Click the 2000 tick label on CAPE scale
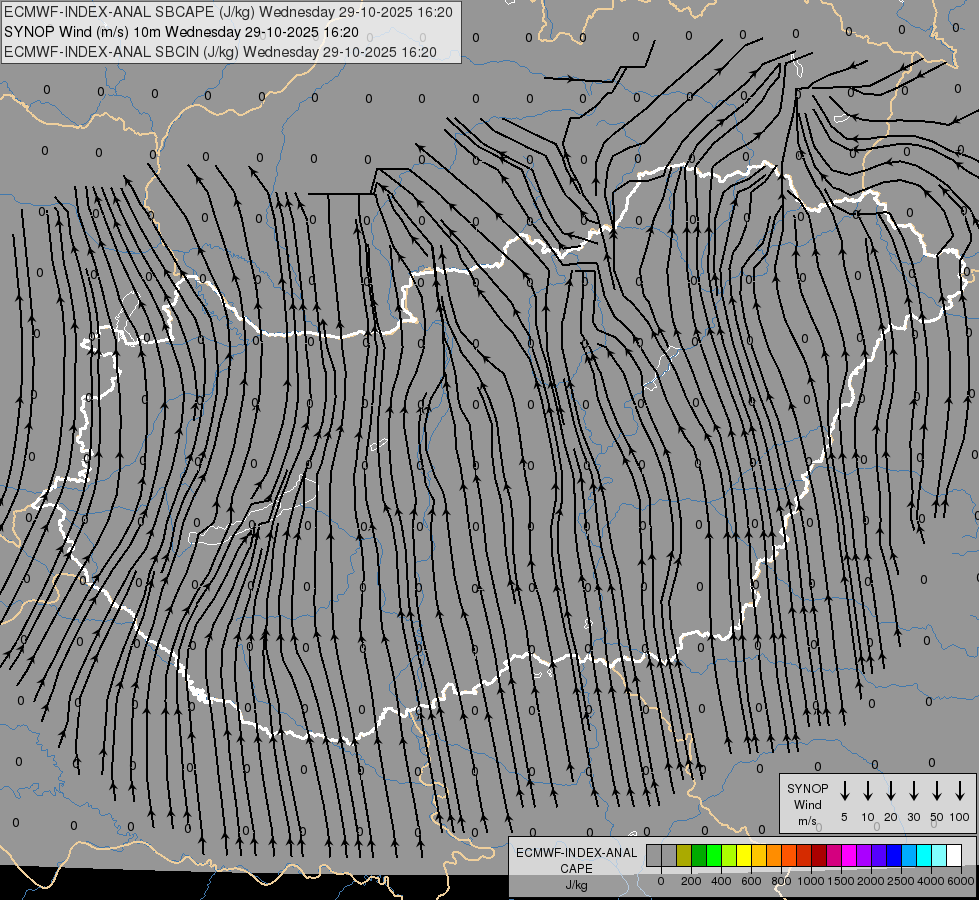This screenshot has width=979, height=900. click(871, 881)
